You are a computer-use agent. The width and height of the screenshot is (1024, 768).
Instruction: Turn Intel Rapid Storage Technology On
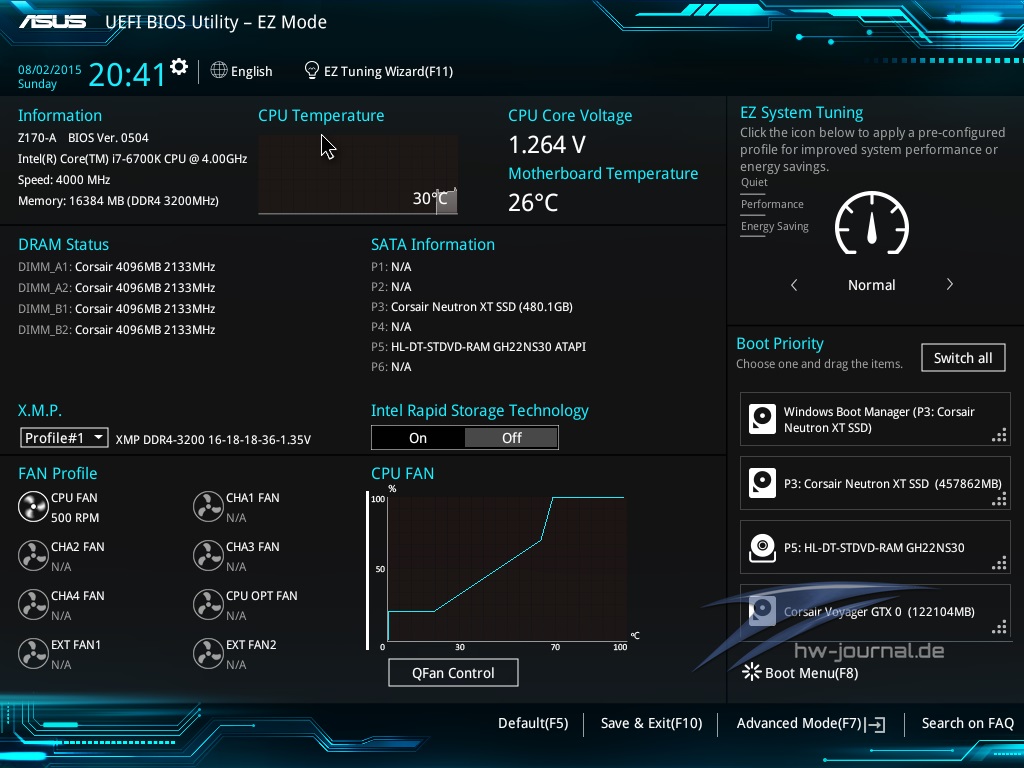pyautogui.click(x=418, y=438)
